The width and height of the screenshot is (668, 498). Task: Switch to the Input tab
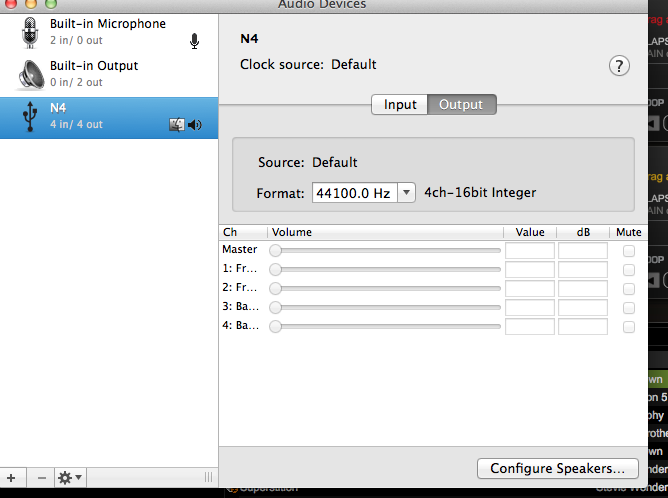tap(400, 104)
